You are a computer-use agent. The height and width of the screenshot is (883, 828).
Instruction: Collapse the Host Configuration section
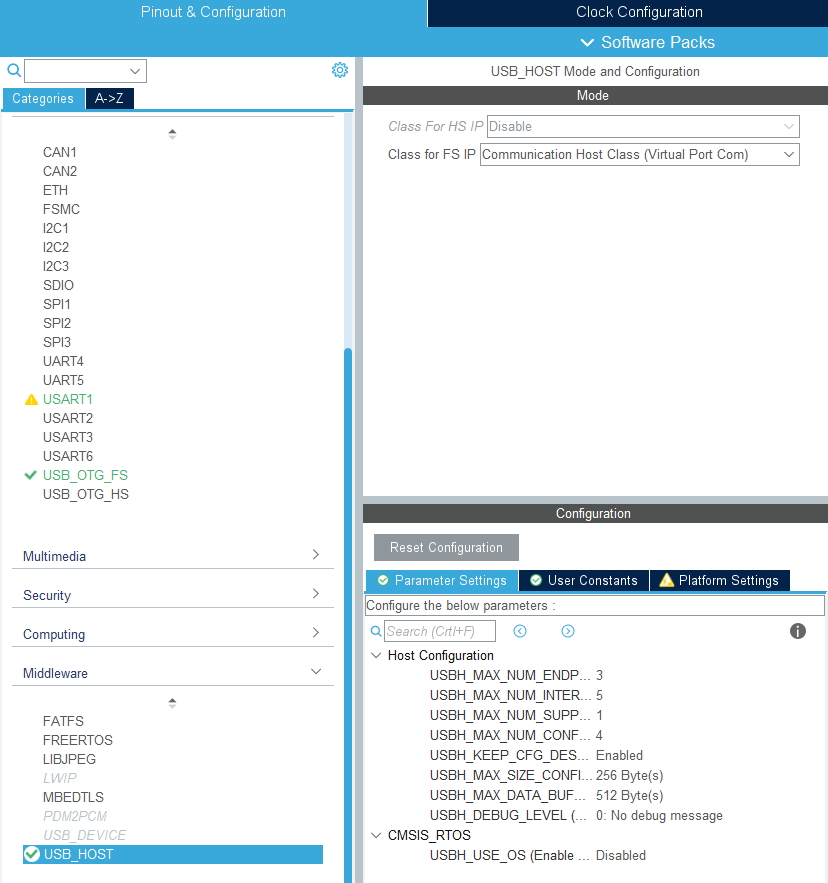click(x=376, y=655)
